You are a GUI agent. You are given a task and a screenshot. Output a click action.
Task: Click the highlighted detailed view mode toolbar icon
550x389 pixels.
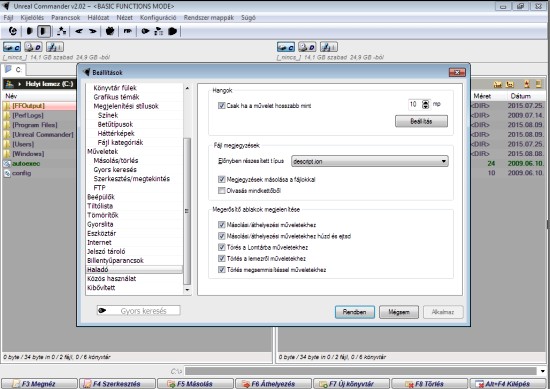coord(44,31)
